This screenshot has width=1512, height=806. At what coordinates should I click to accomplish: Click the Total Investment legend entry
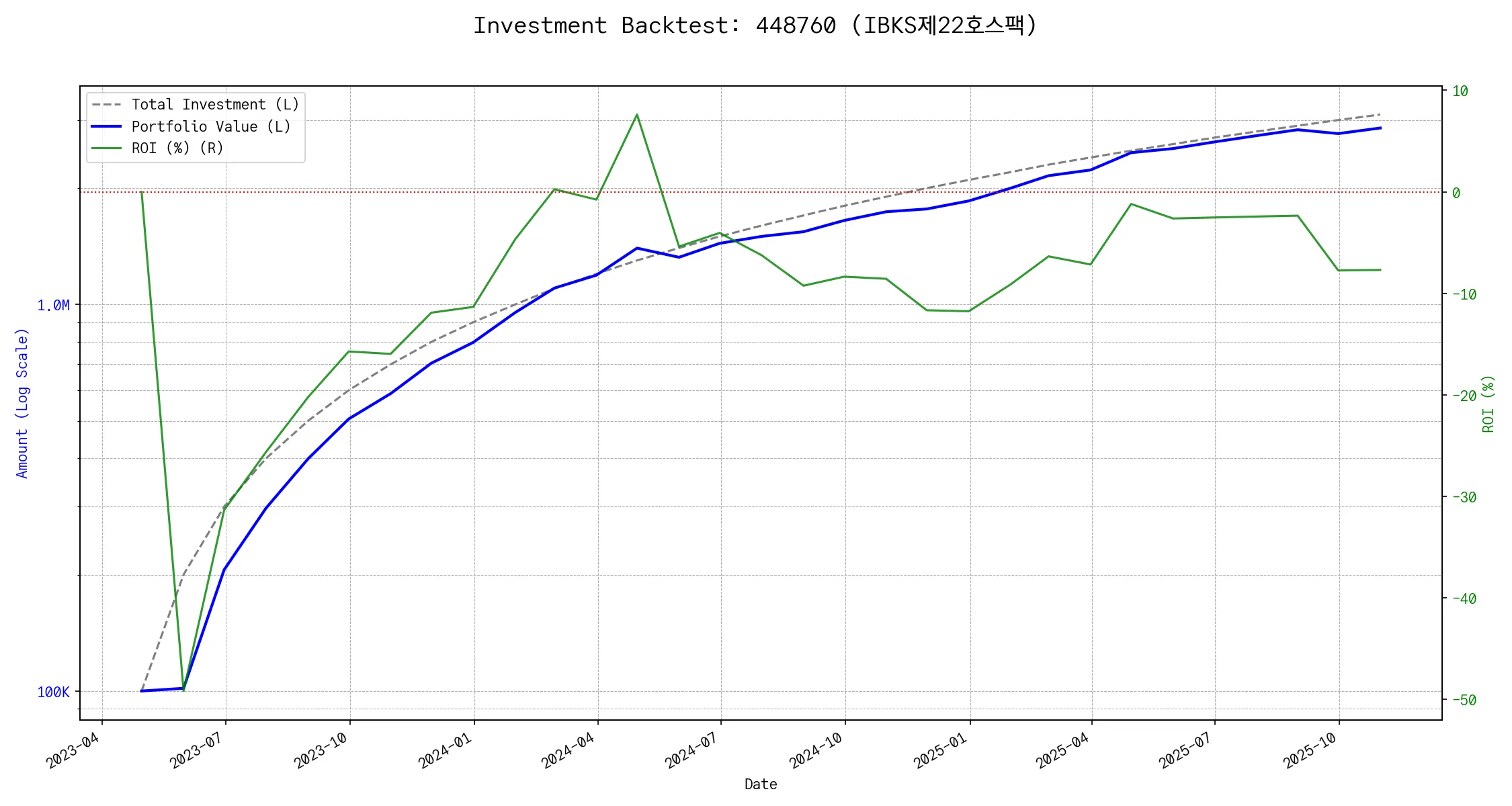tap(215, 105)
